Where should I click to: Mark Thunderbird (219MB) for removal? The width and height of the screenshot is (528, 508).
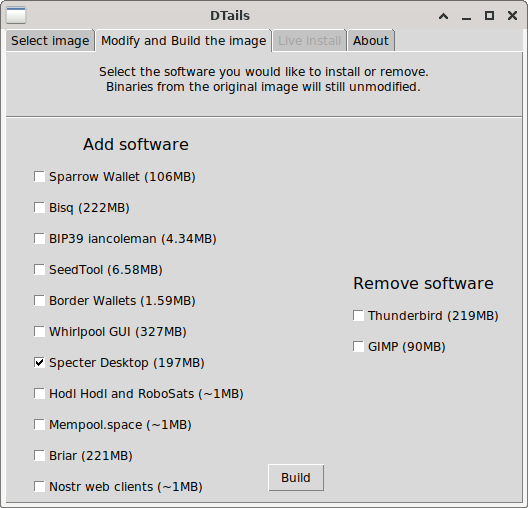(x=358, y=316)
